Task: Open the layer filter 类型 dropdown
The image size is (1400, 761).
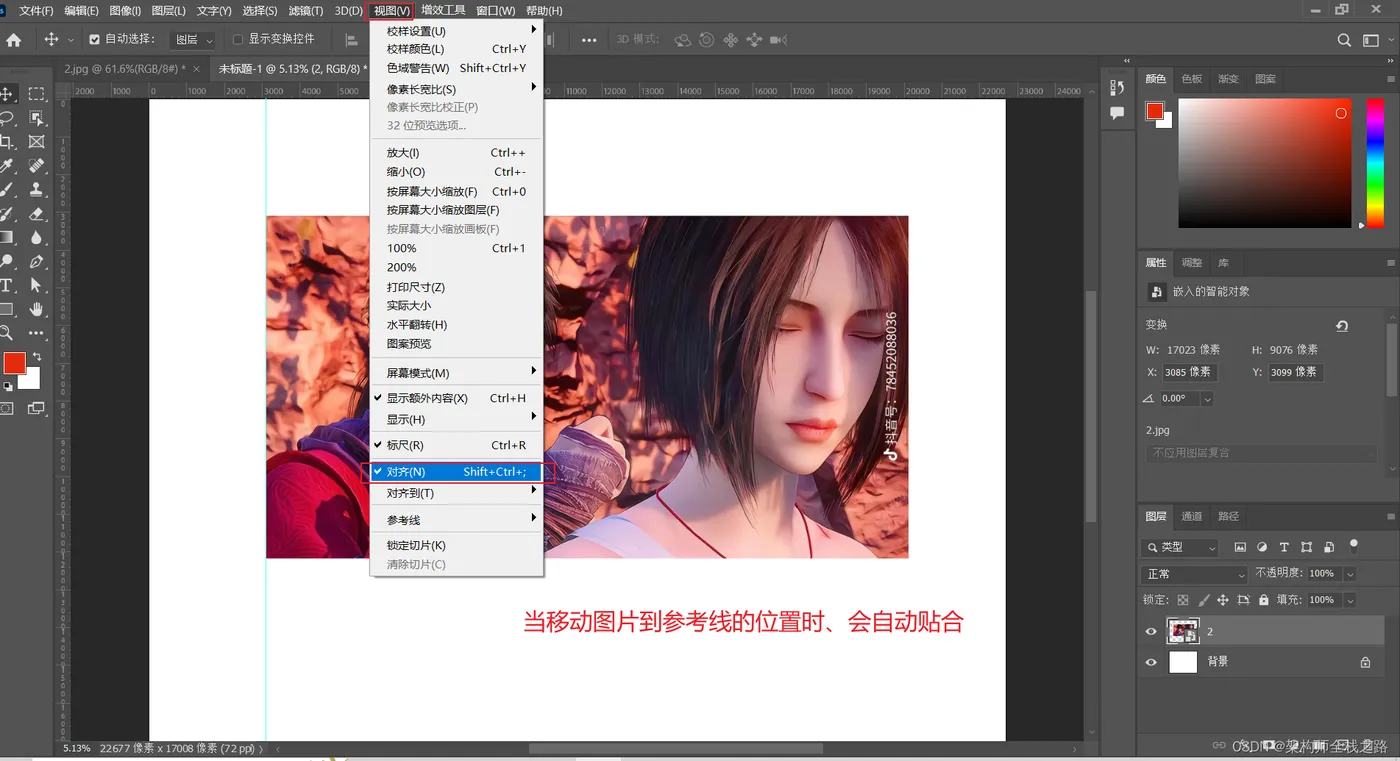Action: [1180, 547]
